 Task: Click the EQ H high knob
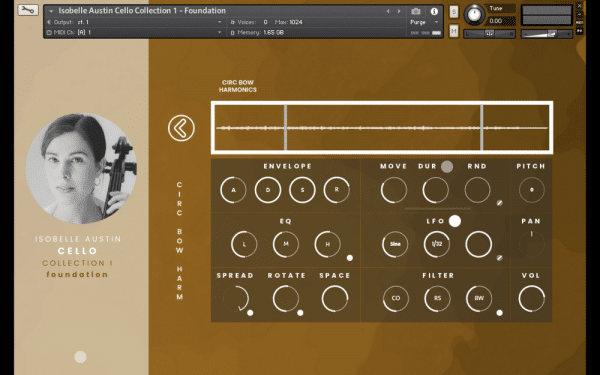[x=328, y=244]
